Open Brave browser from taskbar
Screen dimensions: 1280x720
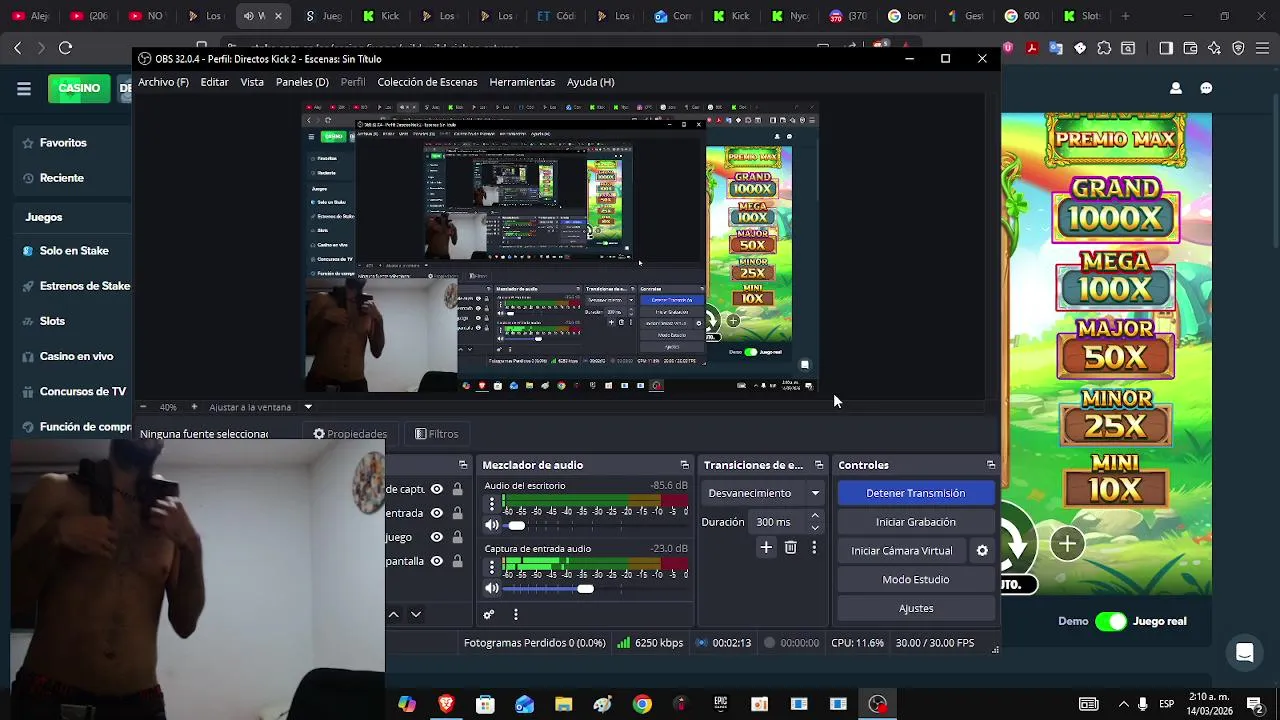tap(446, 704)
